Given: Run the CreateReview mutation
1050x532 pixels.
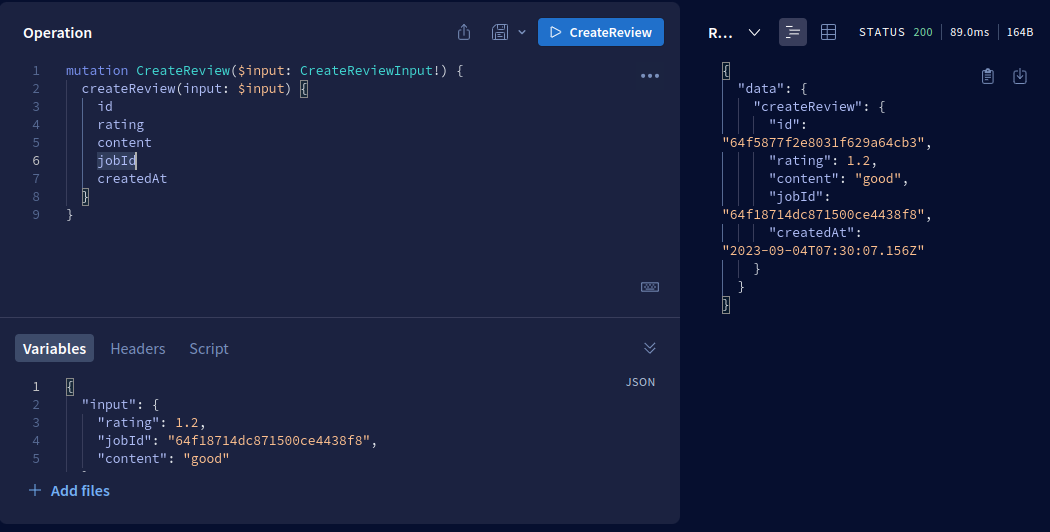Looking at the screenshot, I should (x=601, y=32).
